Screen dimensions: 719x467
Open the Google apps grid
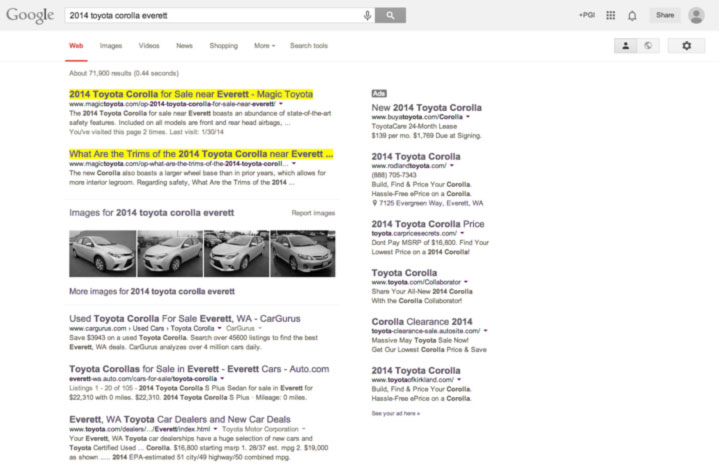tap(610, 15)
